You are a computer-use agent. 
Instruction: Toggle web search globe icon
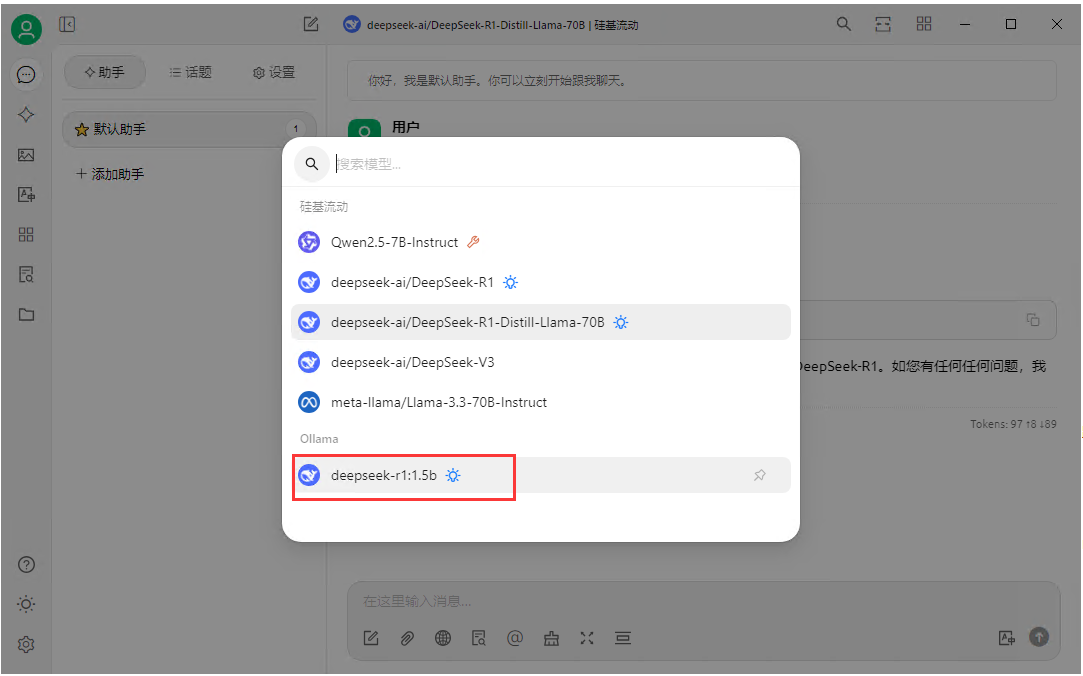click(x=443, y=638)
